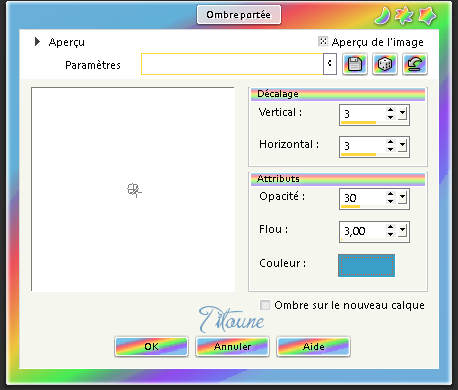Click inside the Horizontal offset value field

click(363, 146)
